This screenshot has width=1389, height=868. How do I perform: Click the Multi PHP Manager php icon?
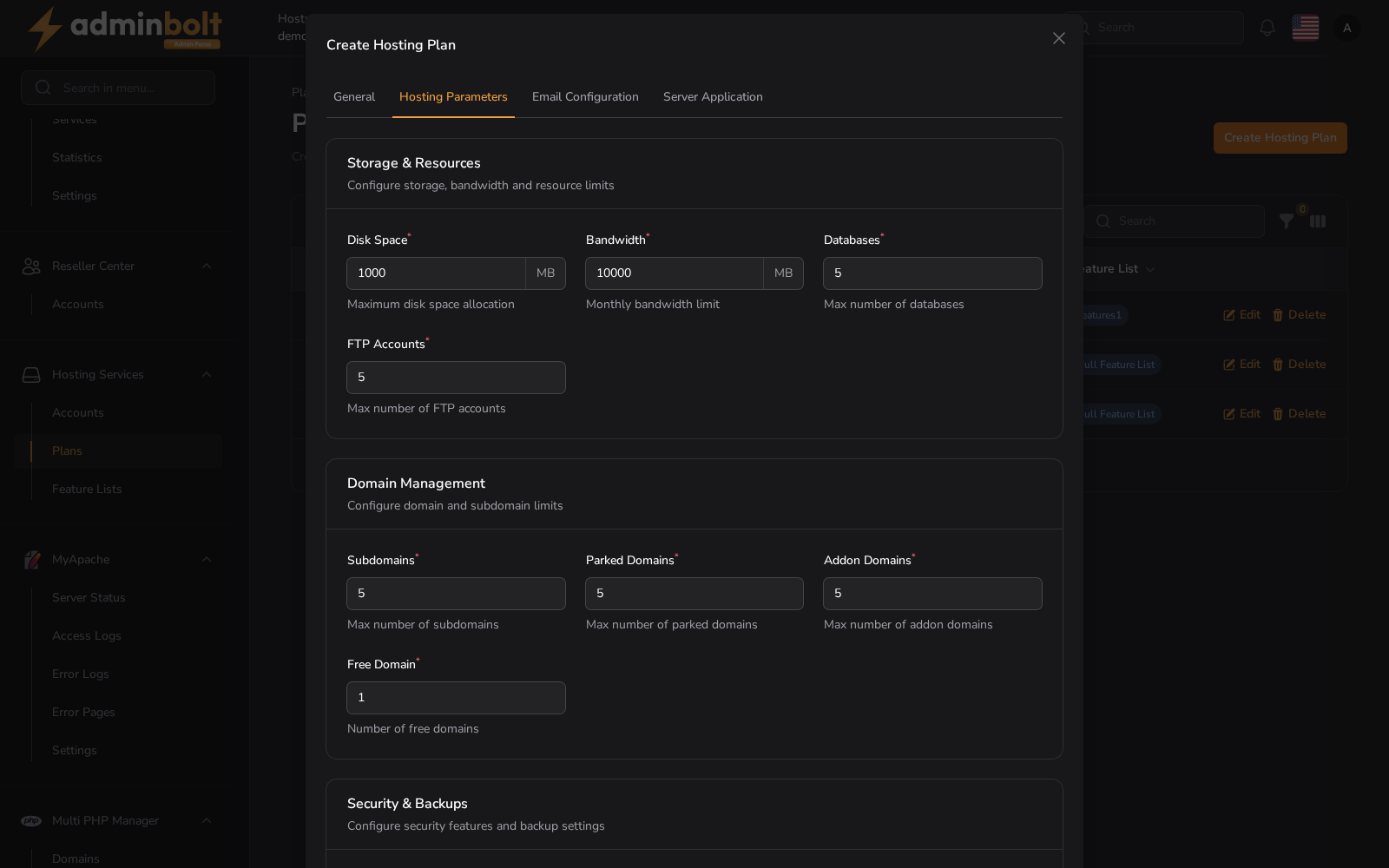[31, 821]
